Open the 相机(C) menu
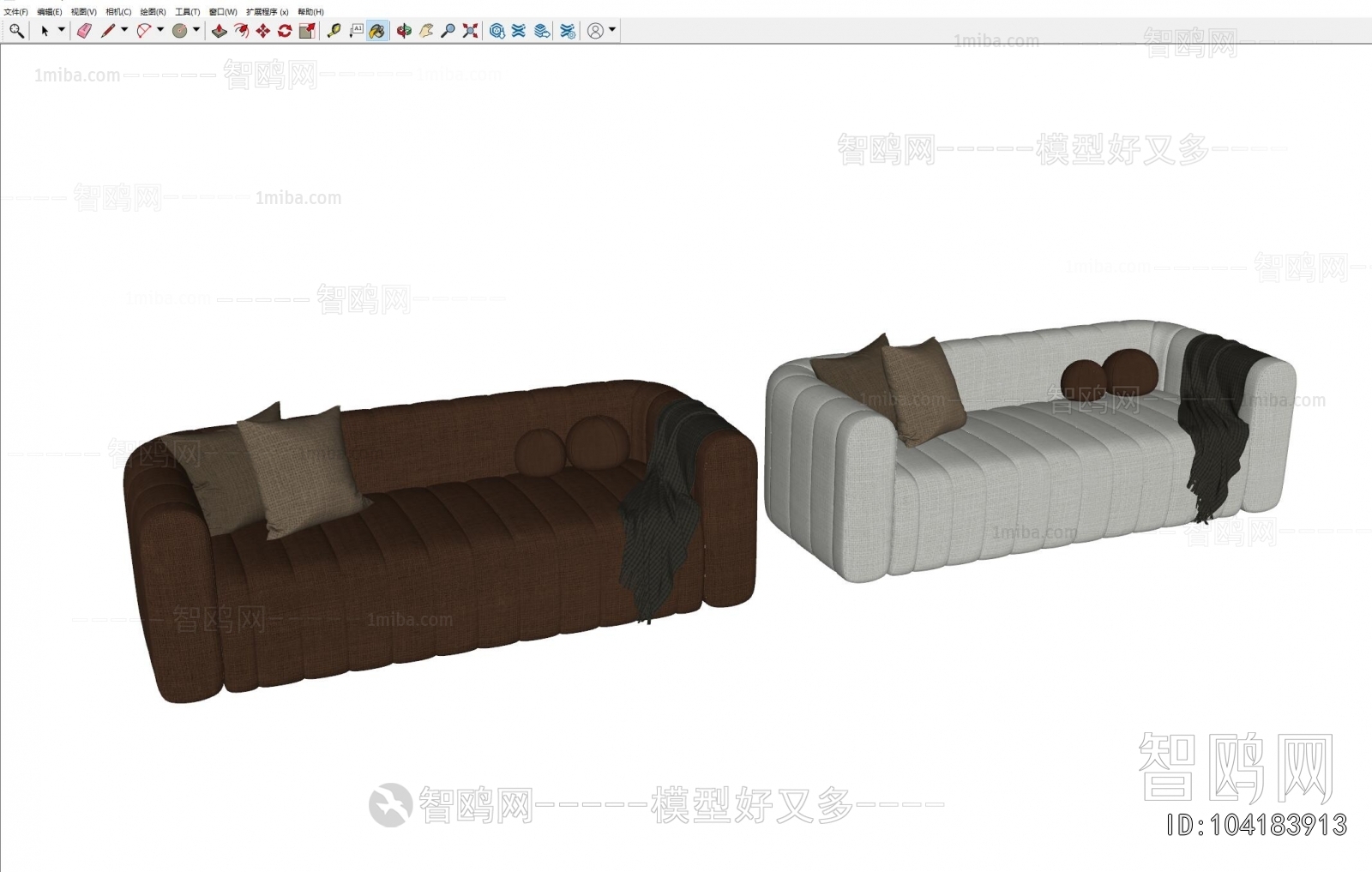1372x872 pixels. click(118, 12)
